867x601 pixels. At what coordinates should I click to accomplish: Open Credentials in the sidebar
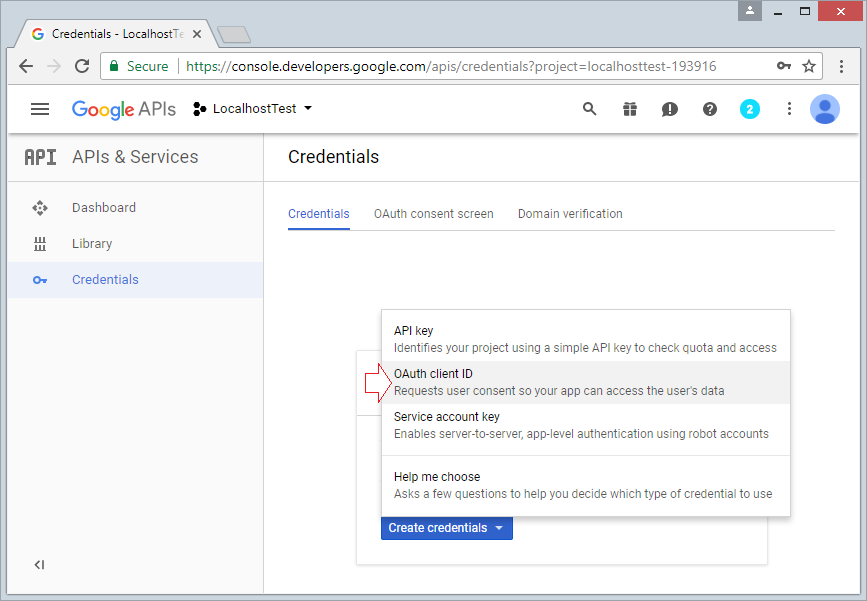tap(135, 280)
